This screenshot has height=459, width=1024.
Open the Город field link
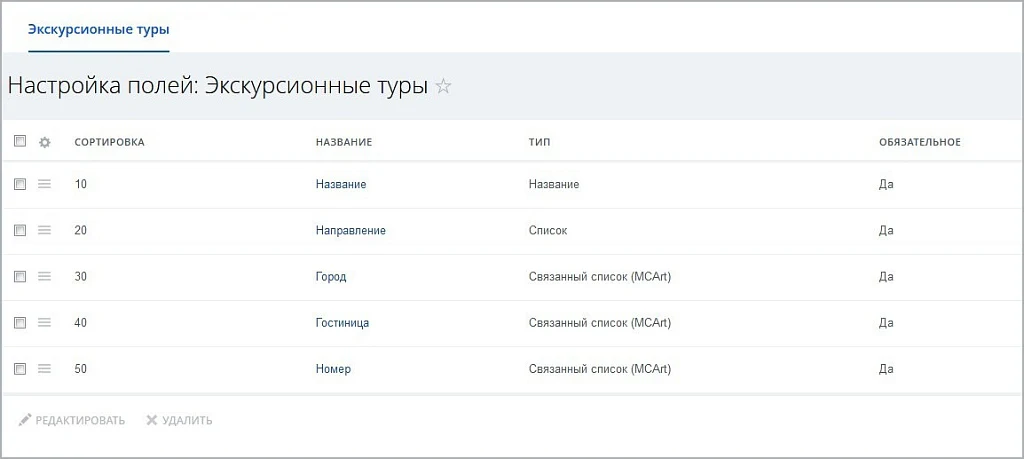pos(331,277)
